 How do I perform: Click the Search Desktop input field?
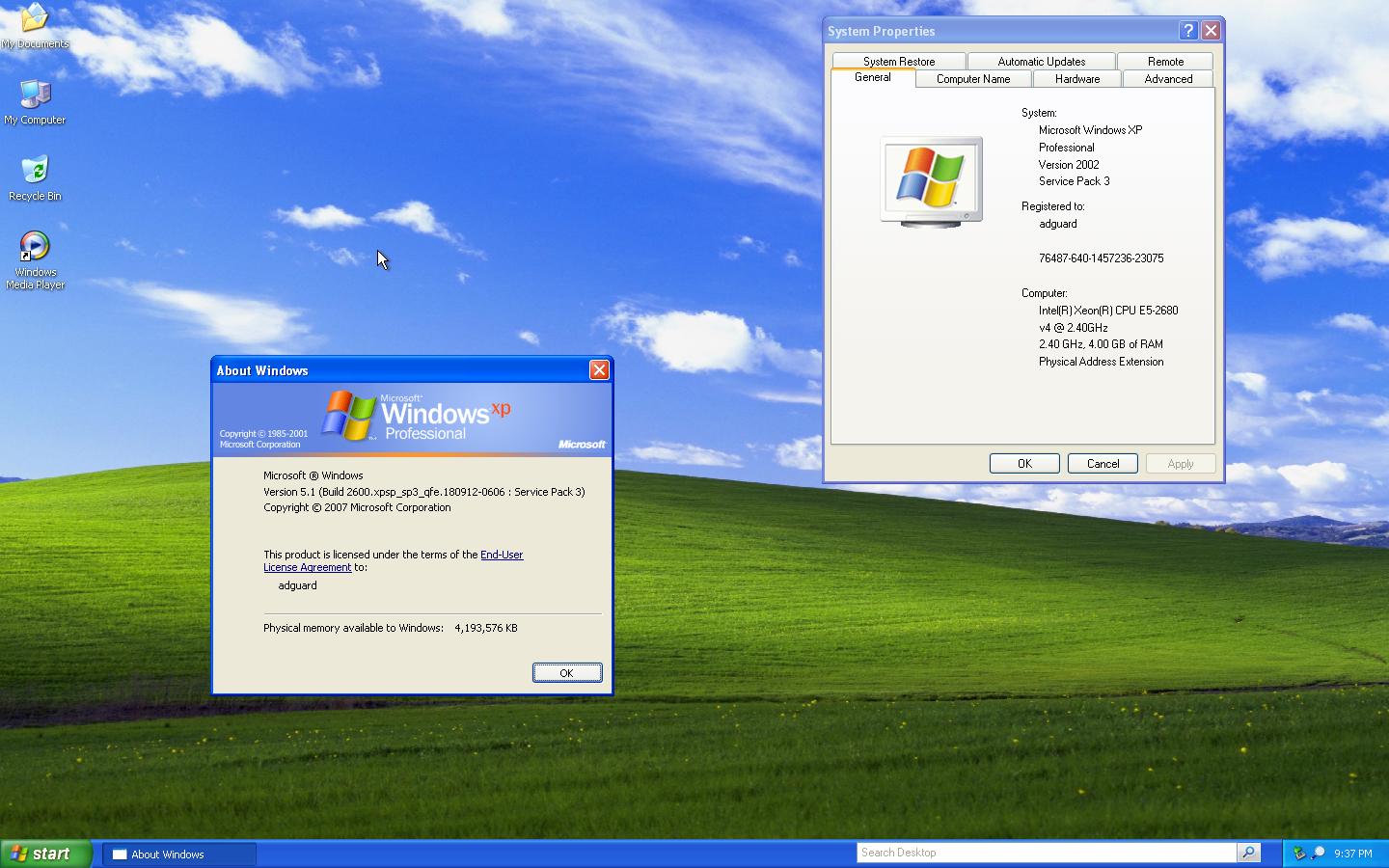pos(1042,852)
